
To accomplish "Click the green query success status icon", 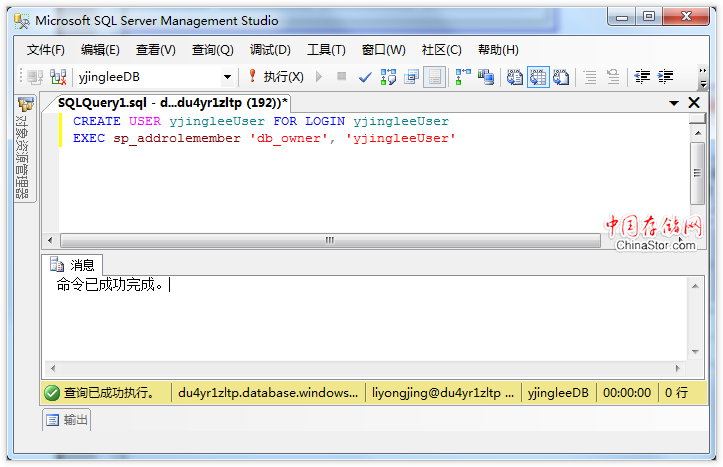I will [x=52, y=393].
